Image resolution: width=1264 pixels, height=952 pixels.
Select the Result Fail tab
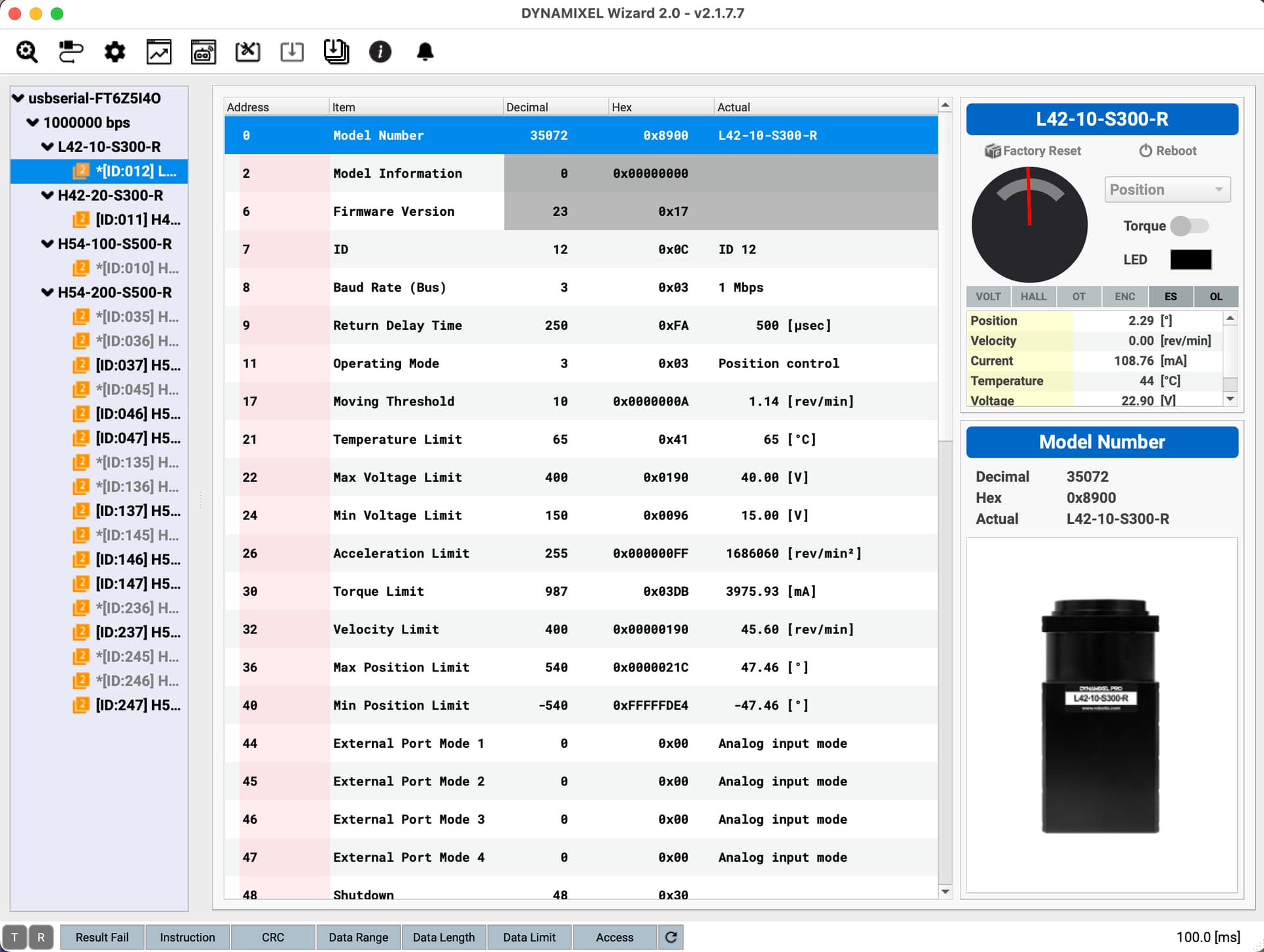[x=102, y=937]
